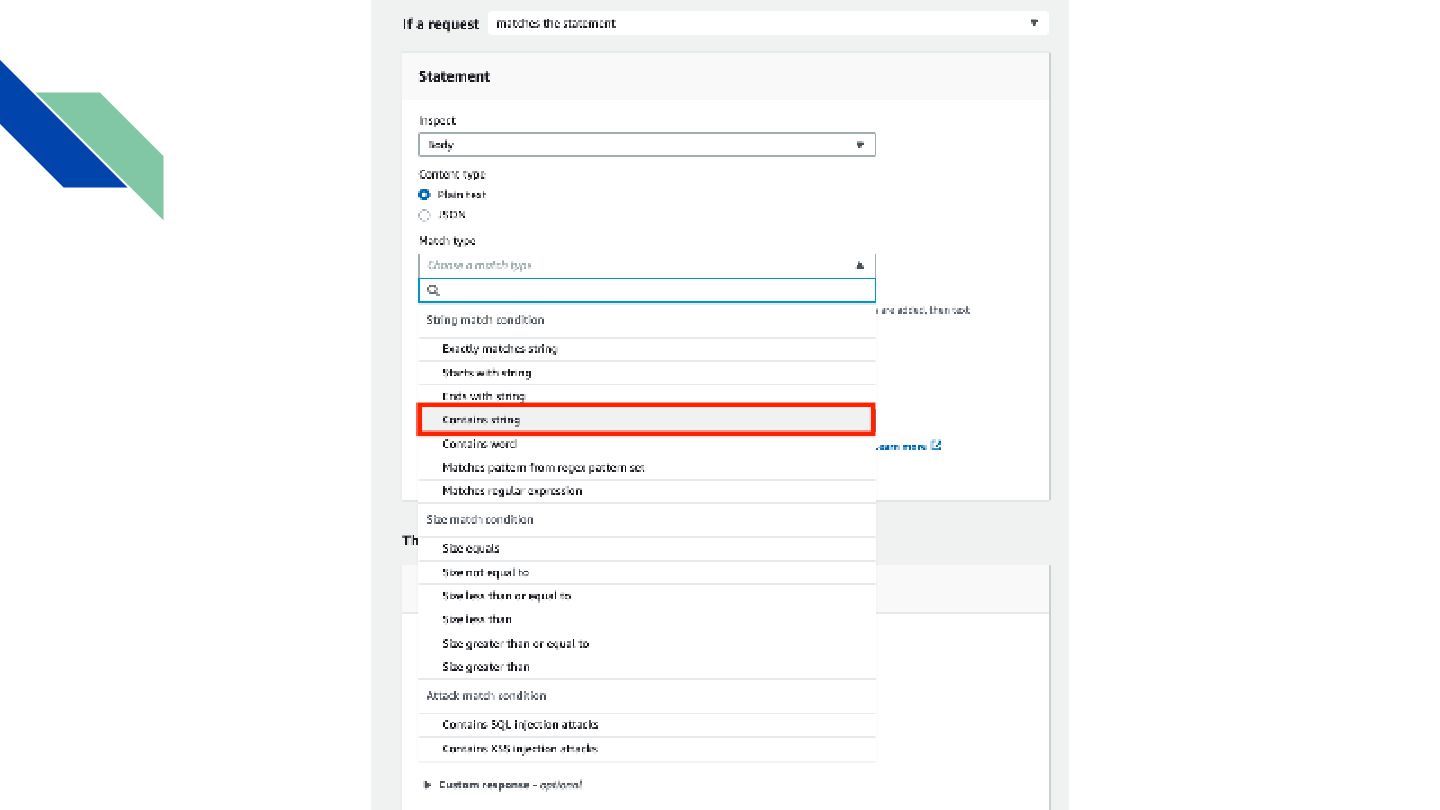The width and height of the screenshot is (1440, 810).
Task: Click the match type search field
Action: 647,290
